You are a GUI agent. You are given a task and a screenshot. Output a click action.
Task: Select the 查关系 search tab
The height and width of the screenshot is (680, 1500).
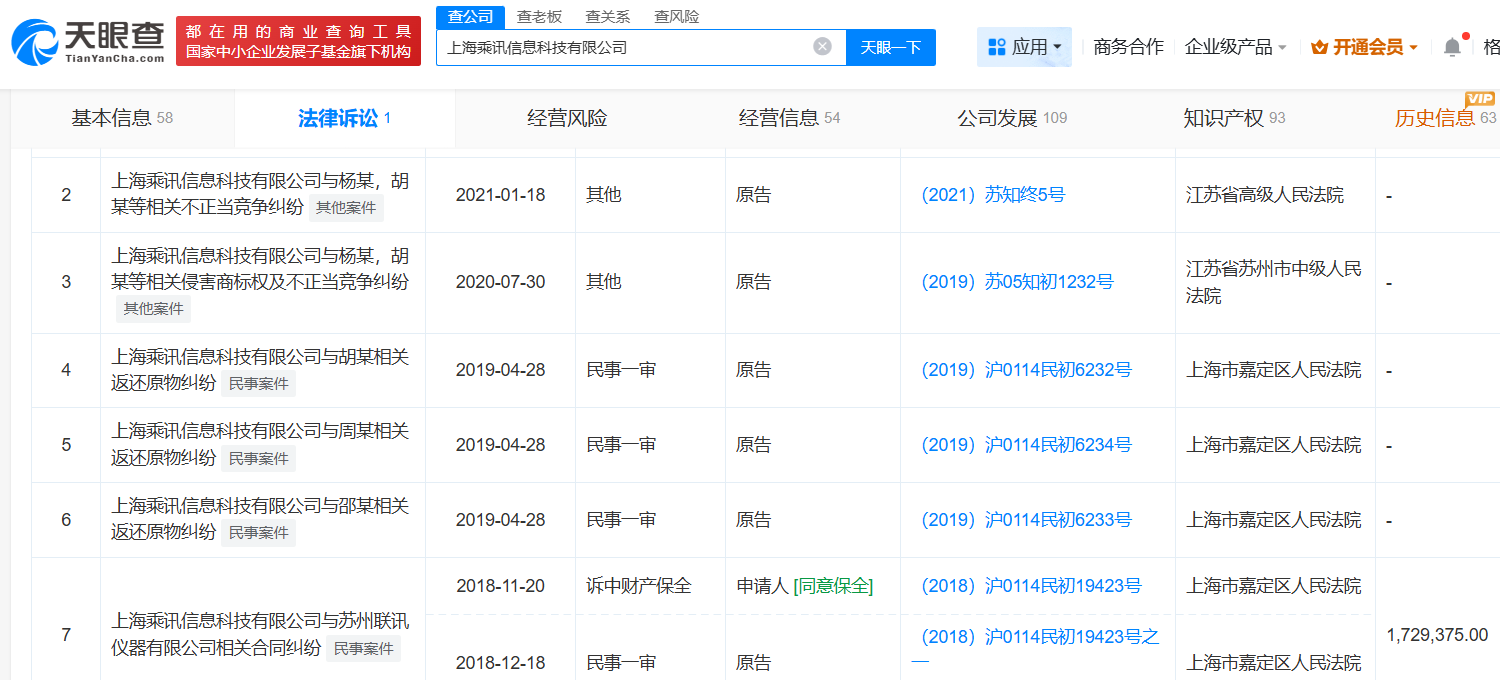pos(608,16)
